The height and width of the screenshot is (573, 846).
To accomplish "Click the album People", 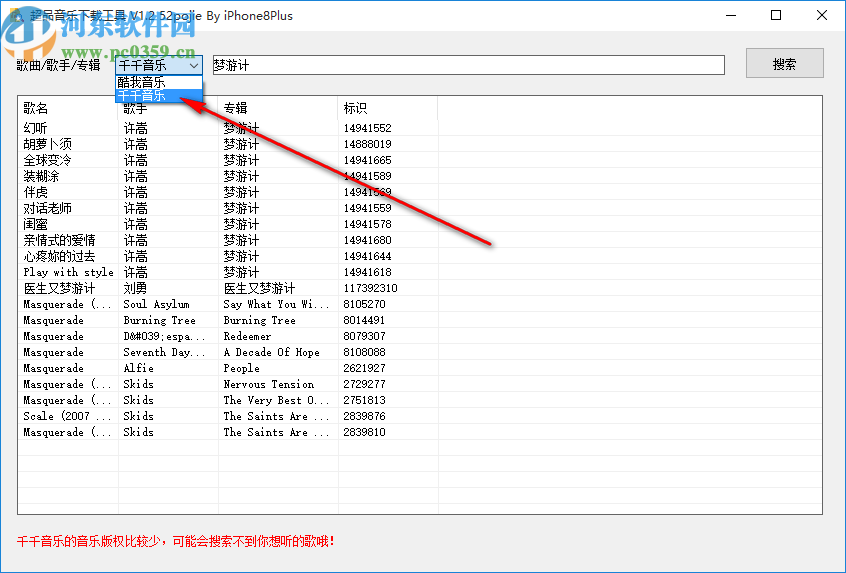I will click(242, 368).
